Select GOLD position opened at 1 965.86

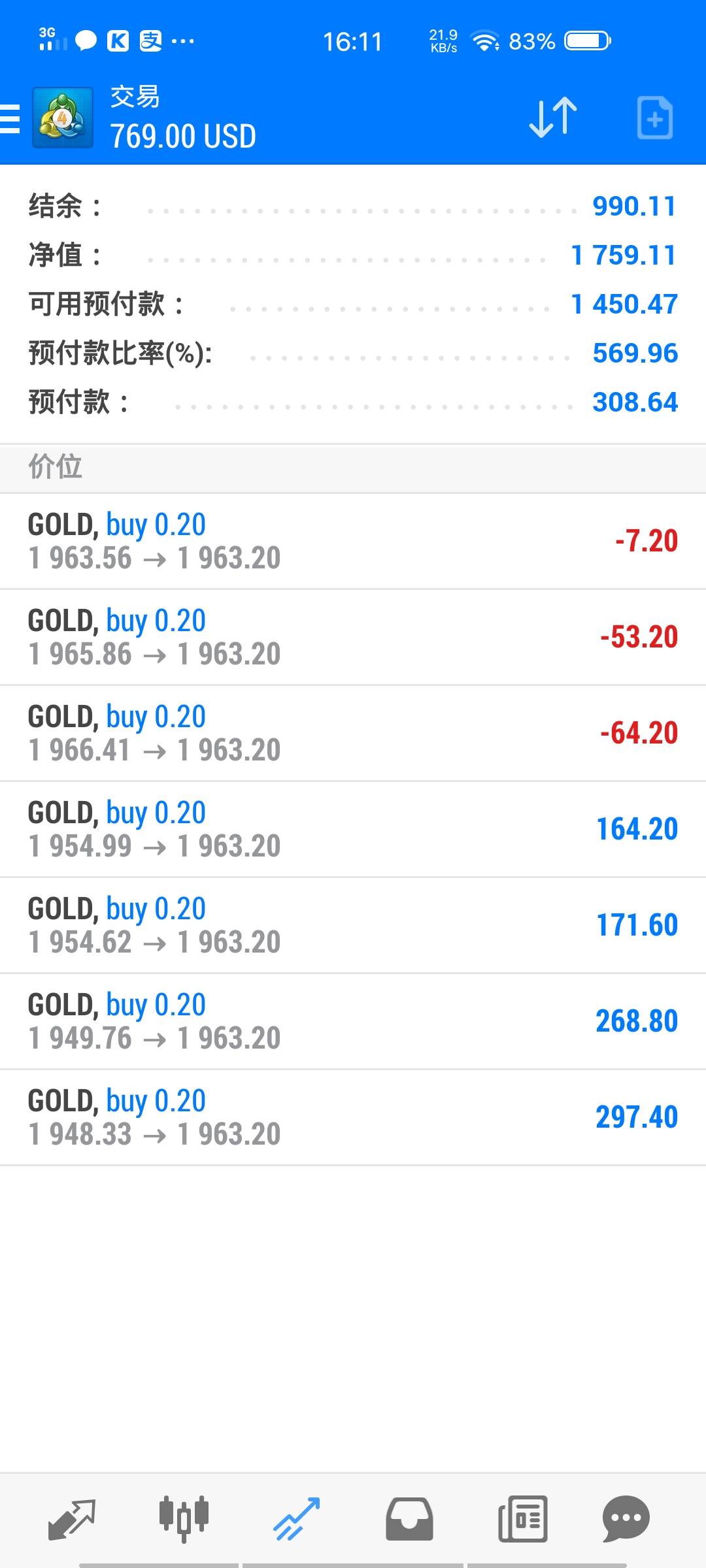click(353, 637)
